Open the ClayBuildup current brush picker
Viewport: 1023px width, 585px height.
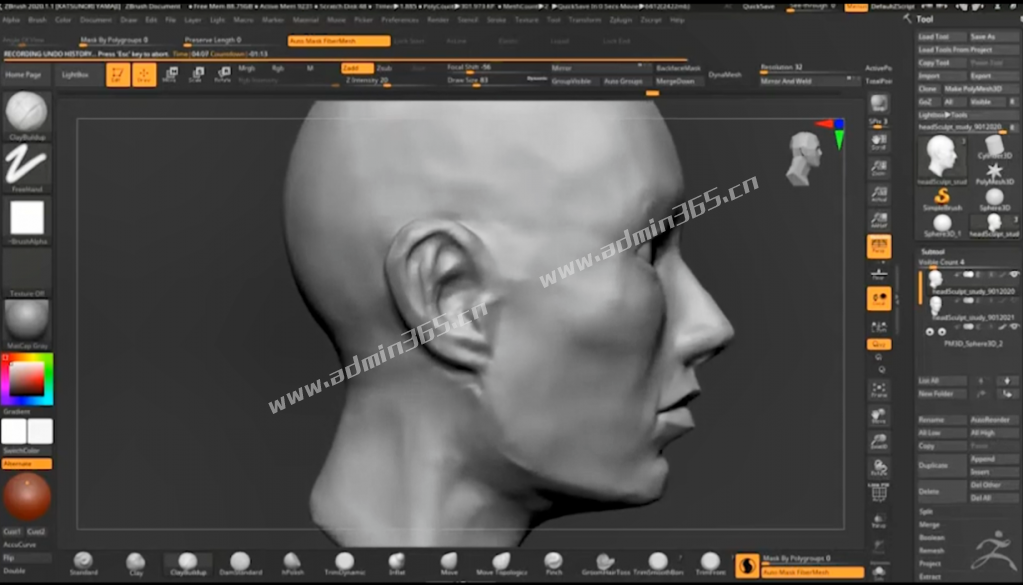tap(27, 115)
